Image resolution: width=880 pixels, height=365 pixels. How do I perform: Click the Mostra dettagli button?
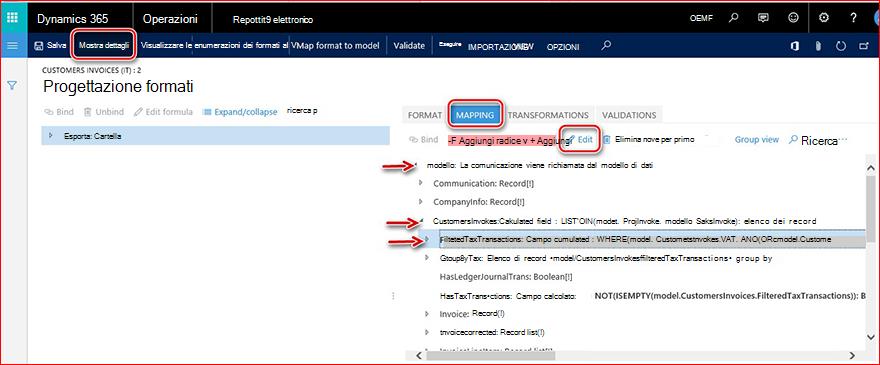click(x=104, y=45)
